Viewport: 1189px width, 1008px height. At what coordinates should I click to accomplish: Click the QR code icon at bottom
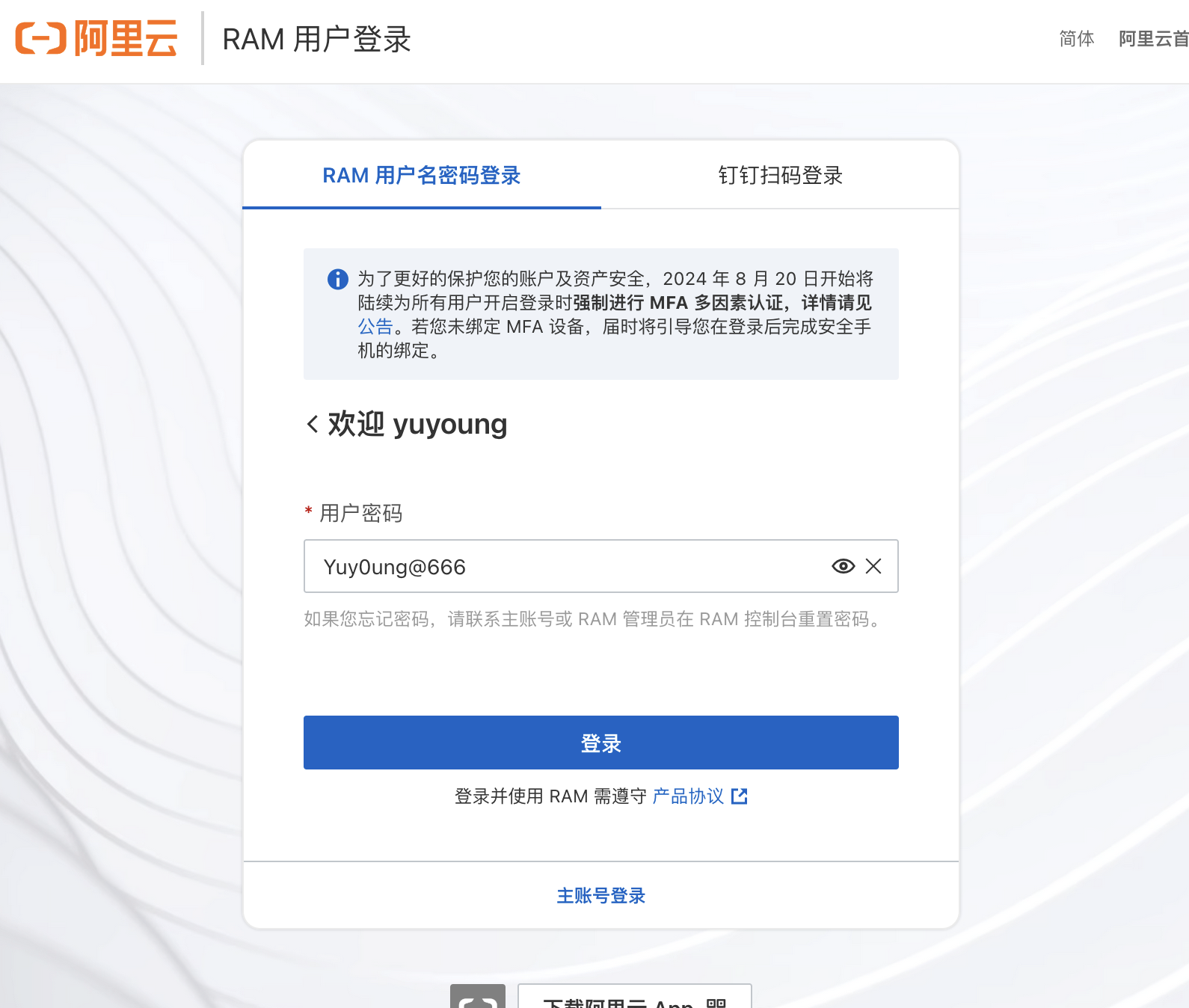[x=716, y=1002]
